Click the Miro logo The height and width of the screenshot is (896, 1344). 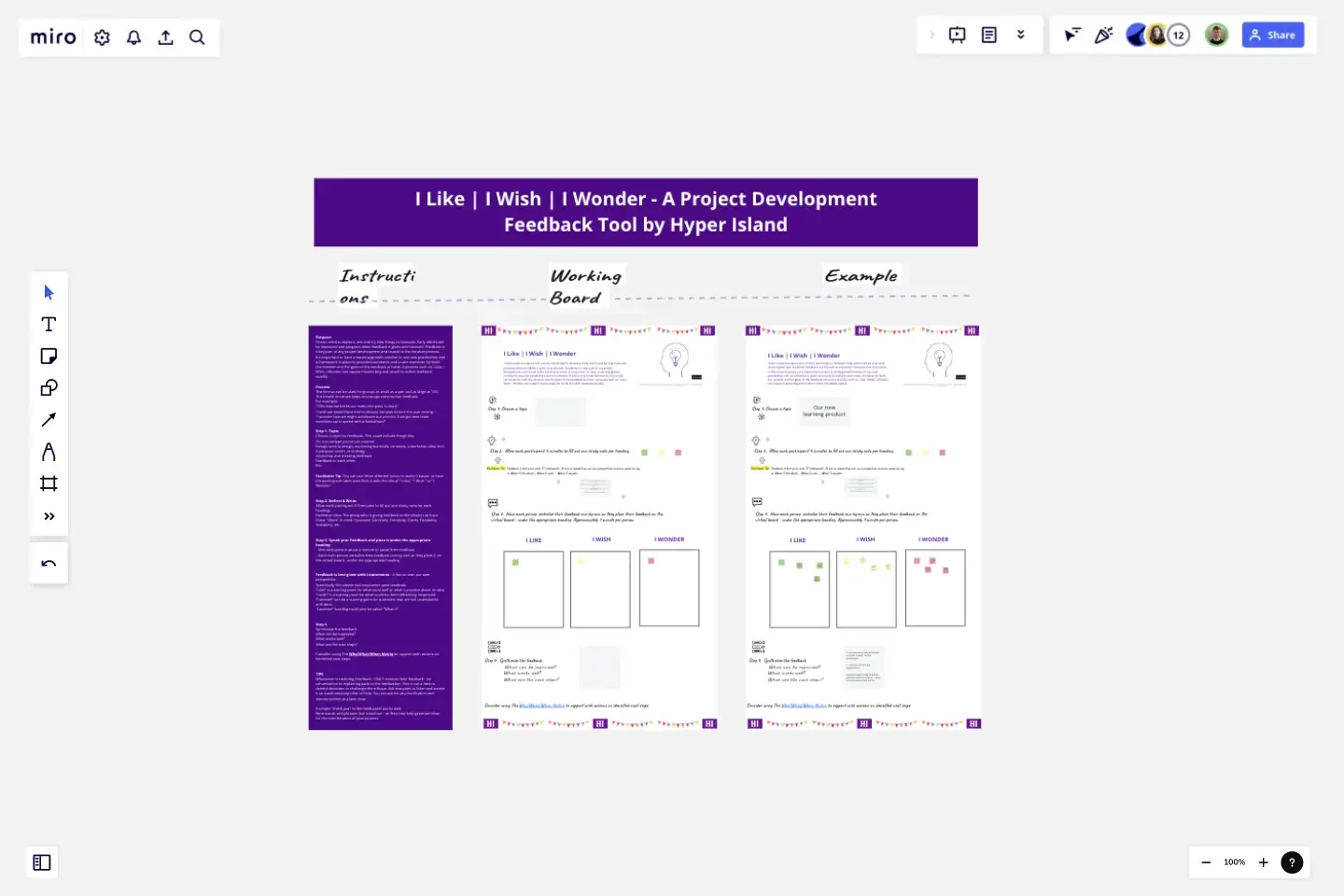click(x=53, y=37)
